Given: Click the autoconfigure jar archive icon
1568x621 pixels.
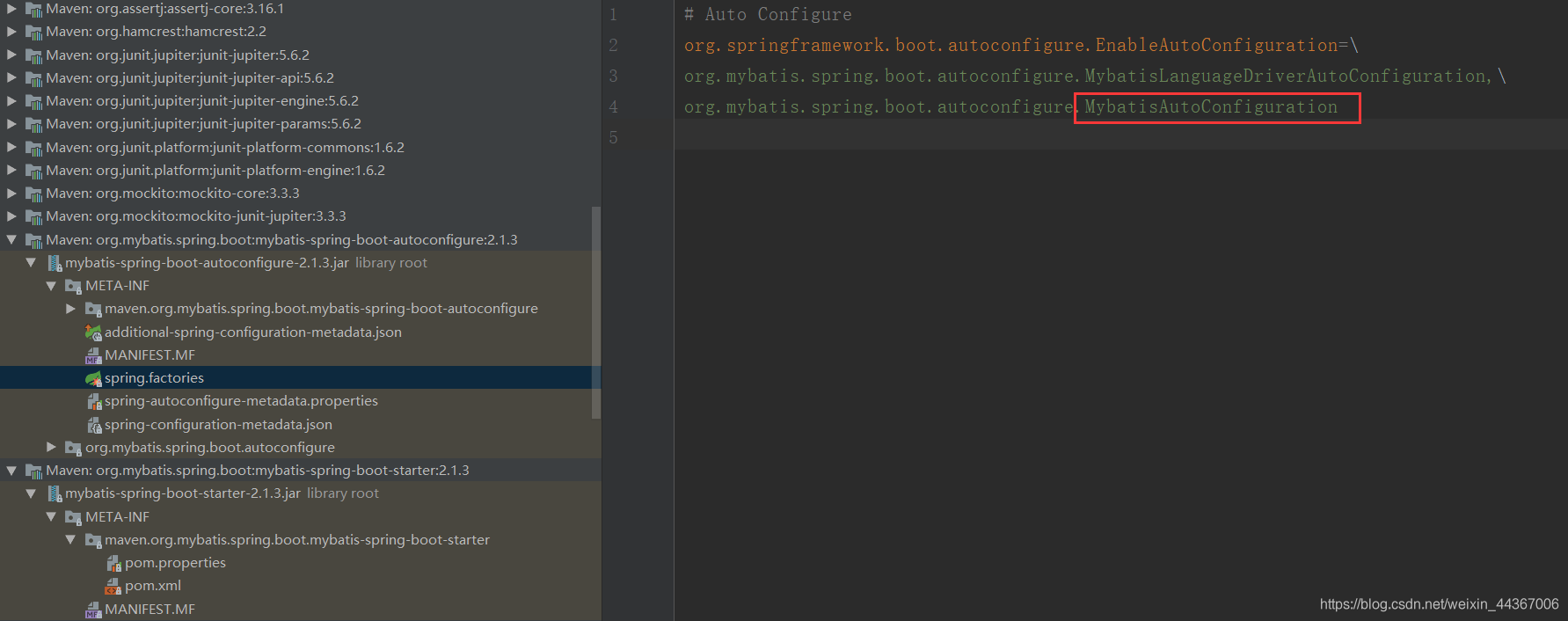Looking at the screenshot, I should click(x=55, y=263).
